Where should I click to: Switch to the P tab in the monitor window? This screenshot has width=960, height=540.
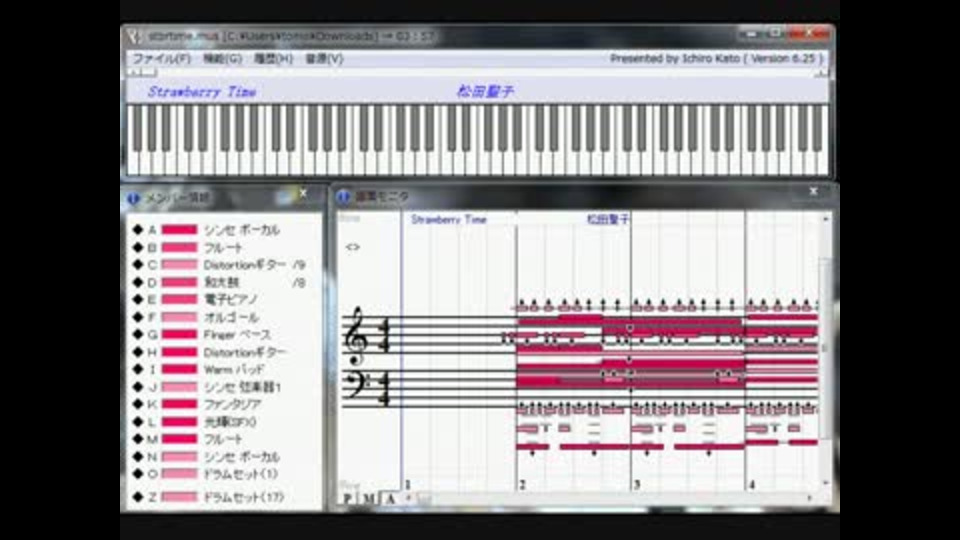(x=348, y=498)
